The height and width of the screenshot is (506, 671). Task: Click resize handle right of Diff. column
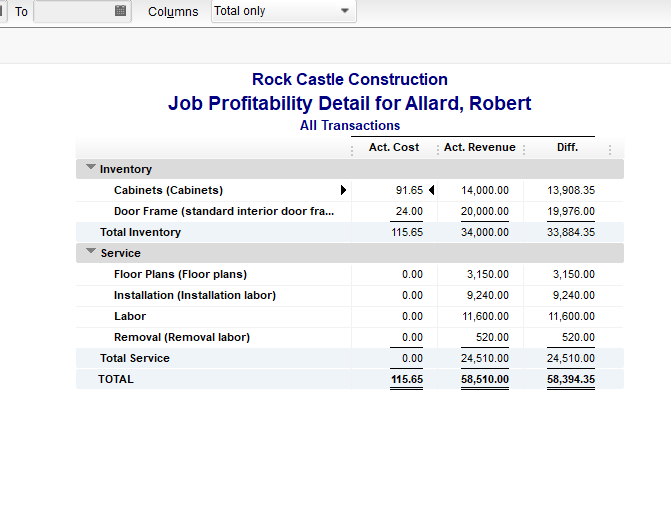[610, 149]
